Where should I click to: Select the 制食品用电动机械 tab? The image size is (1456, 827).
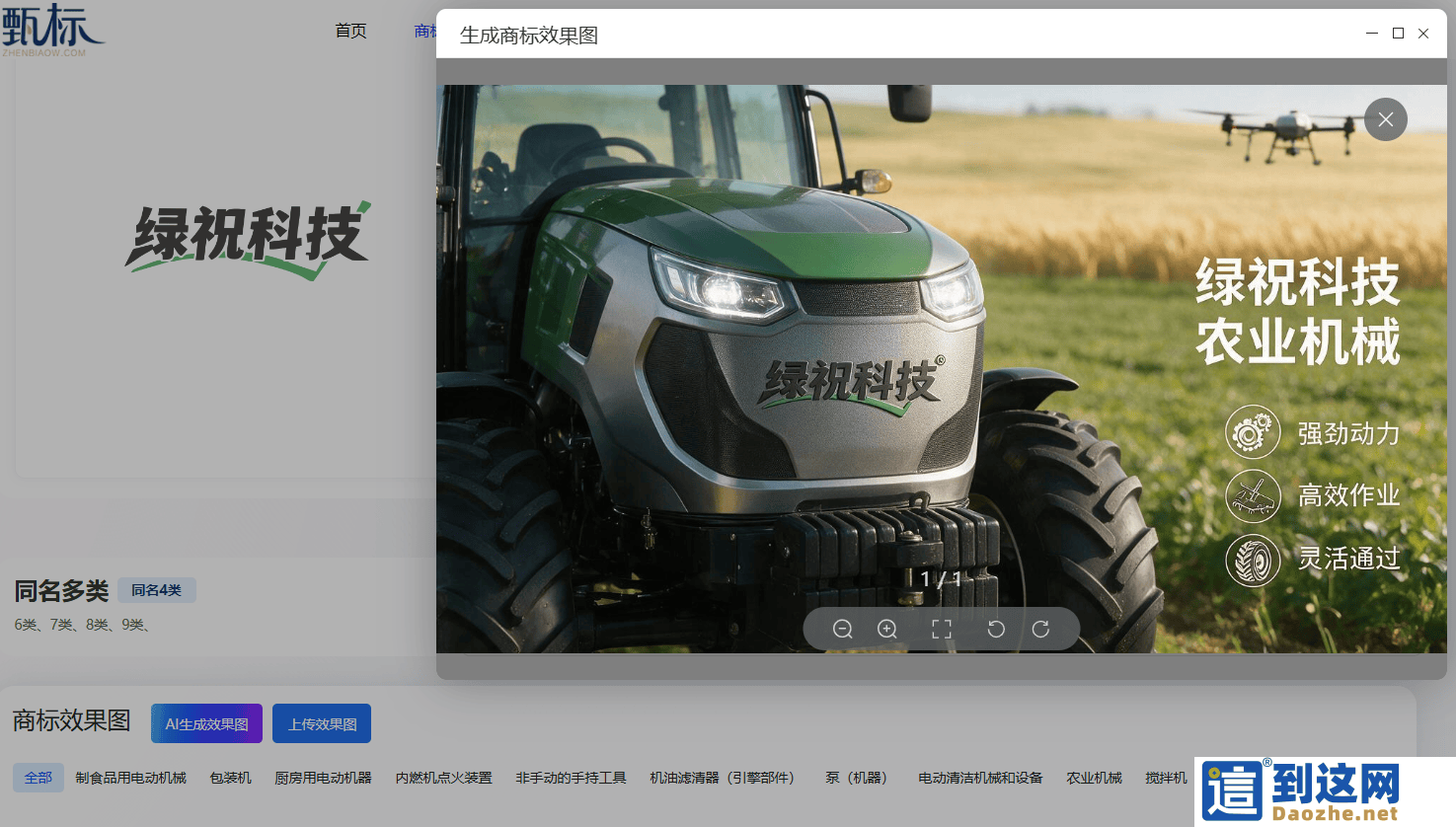(131, 778)
